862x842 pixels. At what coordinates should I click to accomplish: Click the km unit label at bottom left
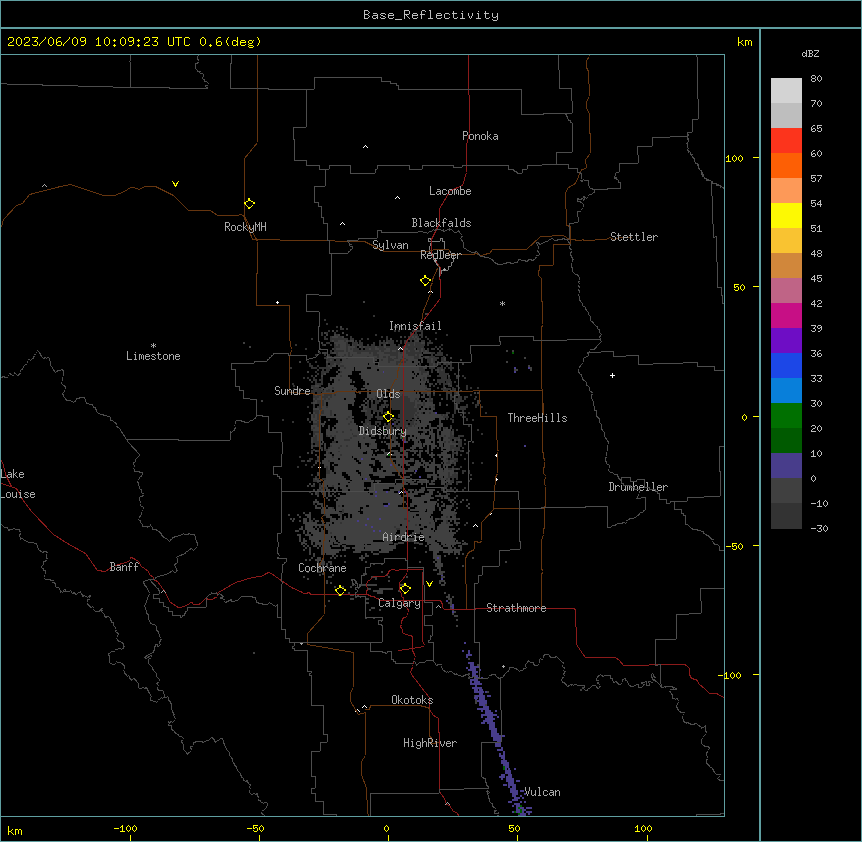(x=15, y=830)
